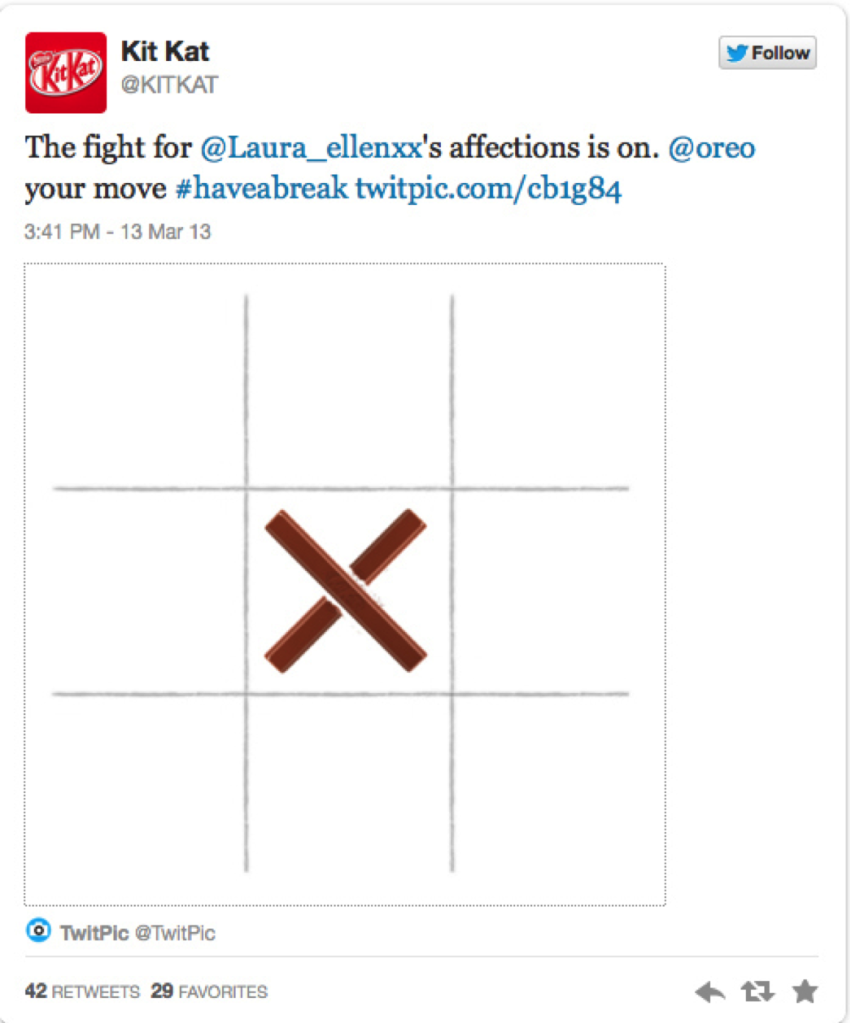View the list of 42 retweets
The height and width of the screenshot is (1024, 851).
pos(82,991)
